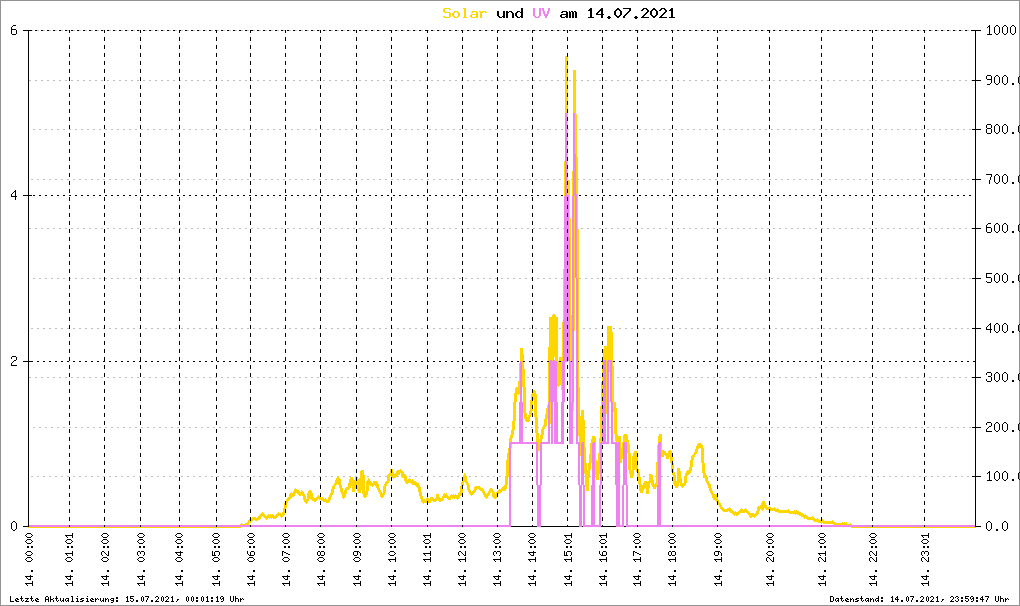This screenshot has height=606, width=1020.
Task: Click the time axis label '14. 18:00'
Action: tap(673, 560)
